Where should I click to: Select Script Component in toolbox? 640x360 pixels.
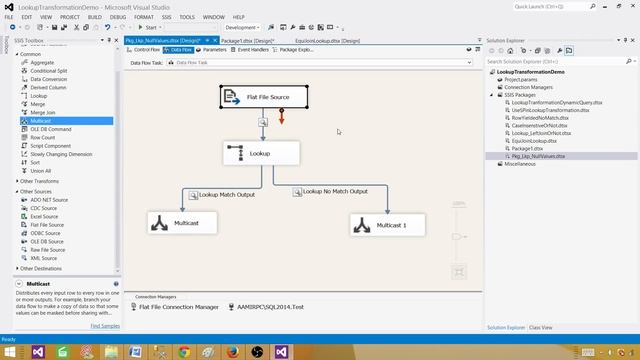pos(50,146)
